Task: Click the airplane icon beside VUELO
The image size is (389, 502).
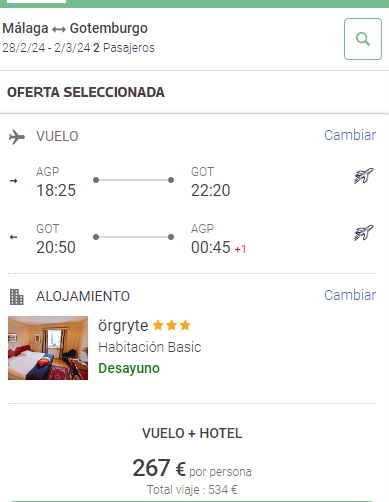Action: click(17, 137)
